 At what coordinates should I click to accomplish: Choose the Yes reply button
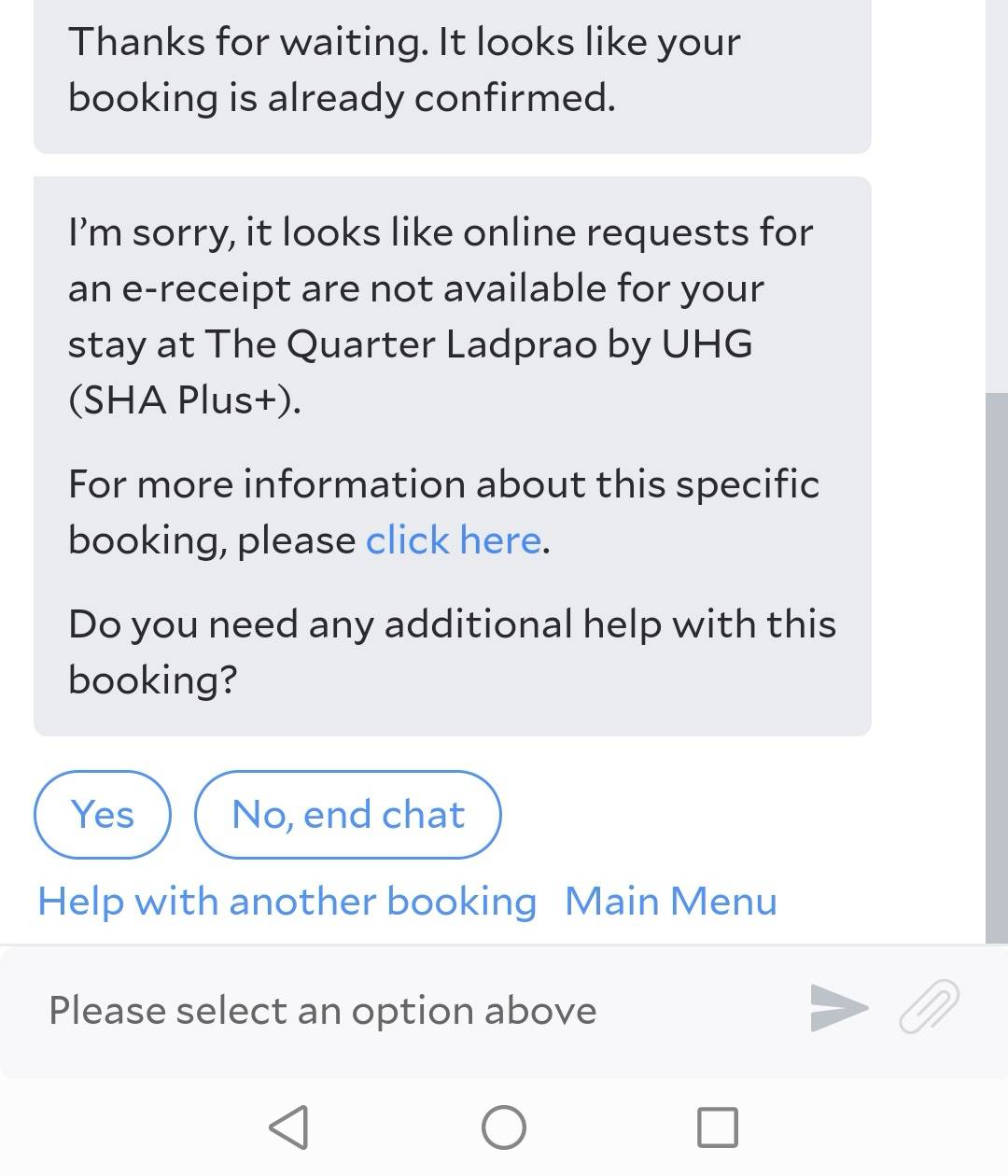[x=103, y=814]
